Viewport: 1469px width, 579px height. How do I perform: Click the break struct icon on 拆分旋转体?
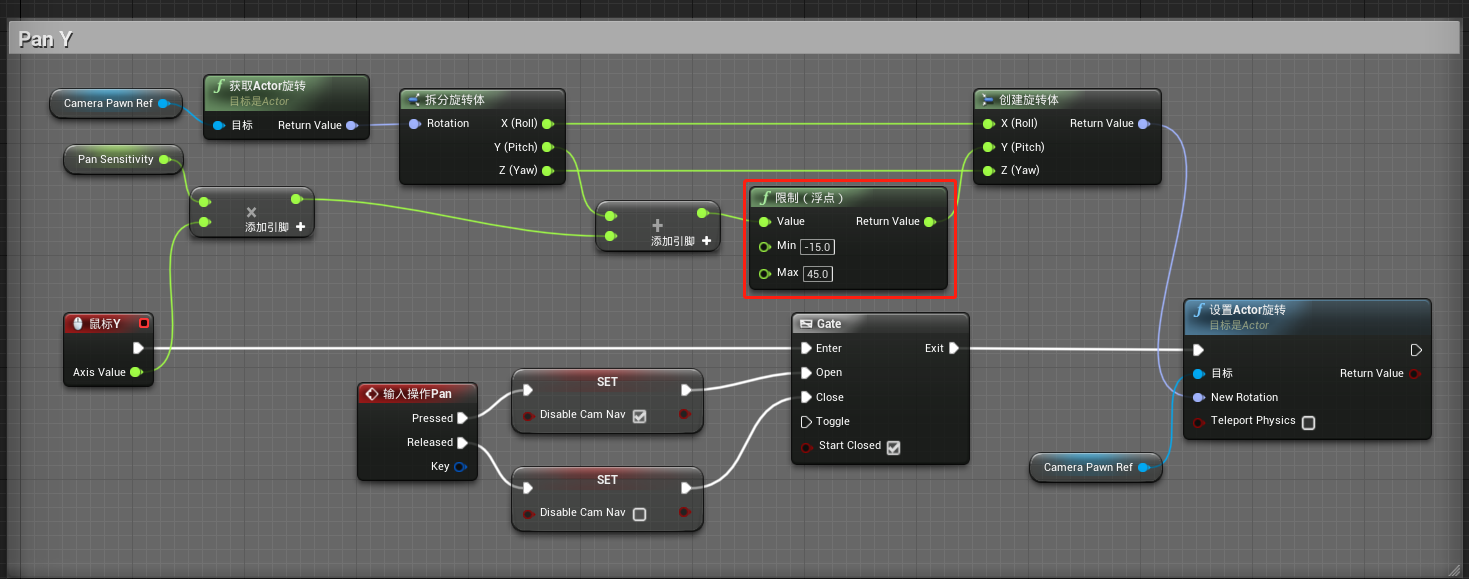pos(414,100)
